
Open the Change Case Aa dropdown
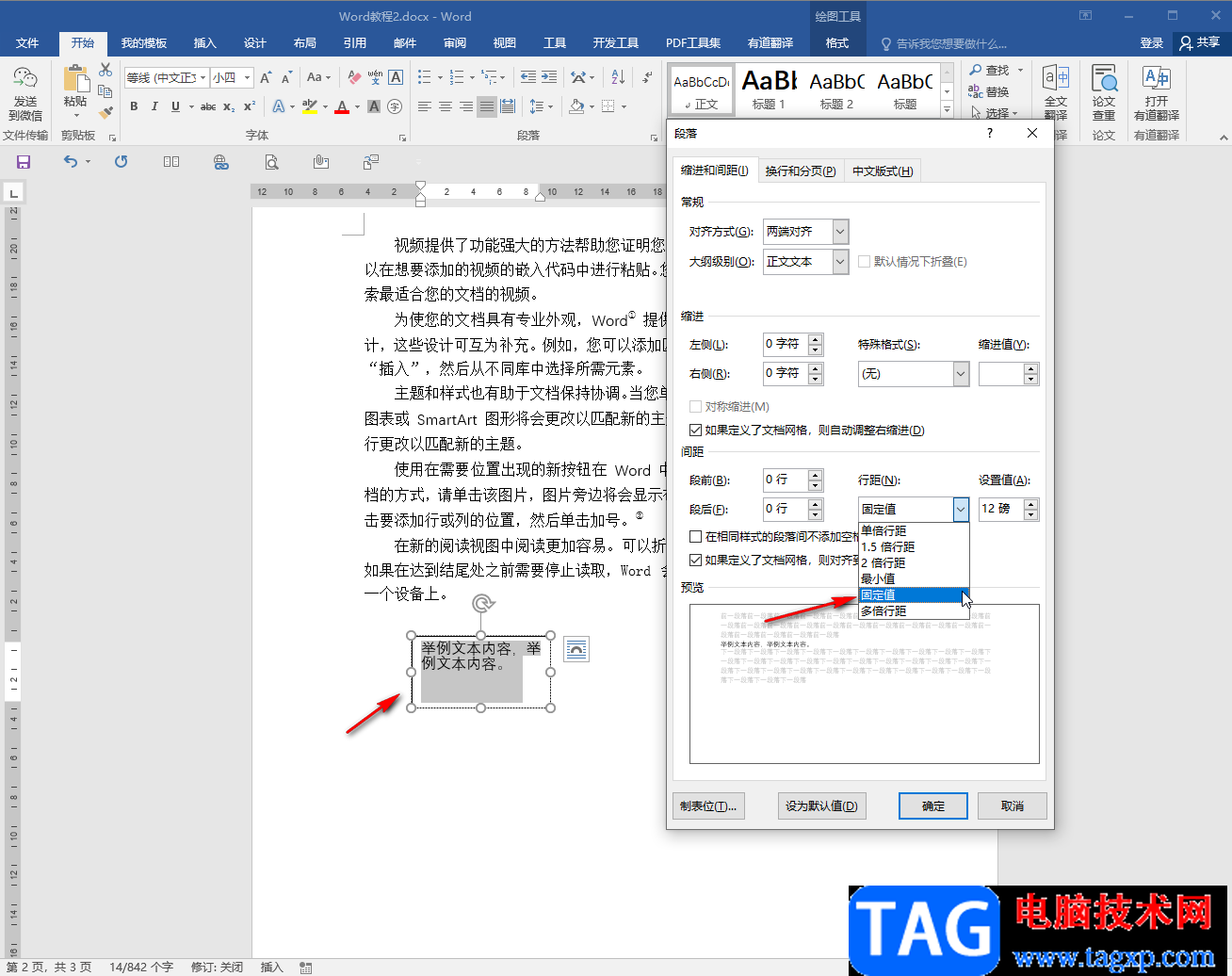click(x=317, y=77)
